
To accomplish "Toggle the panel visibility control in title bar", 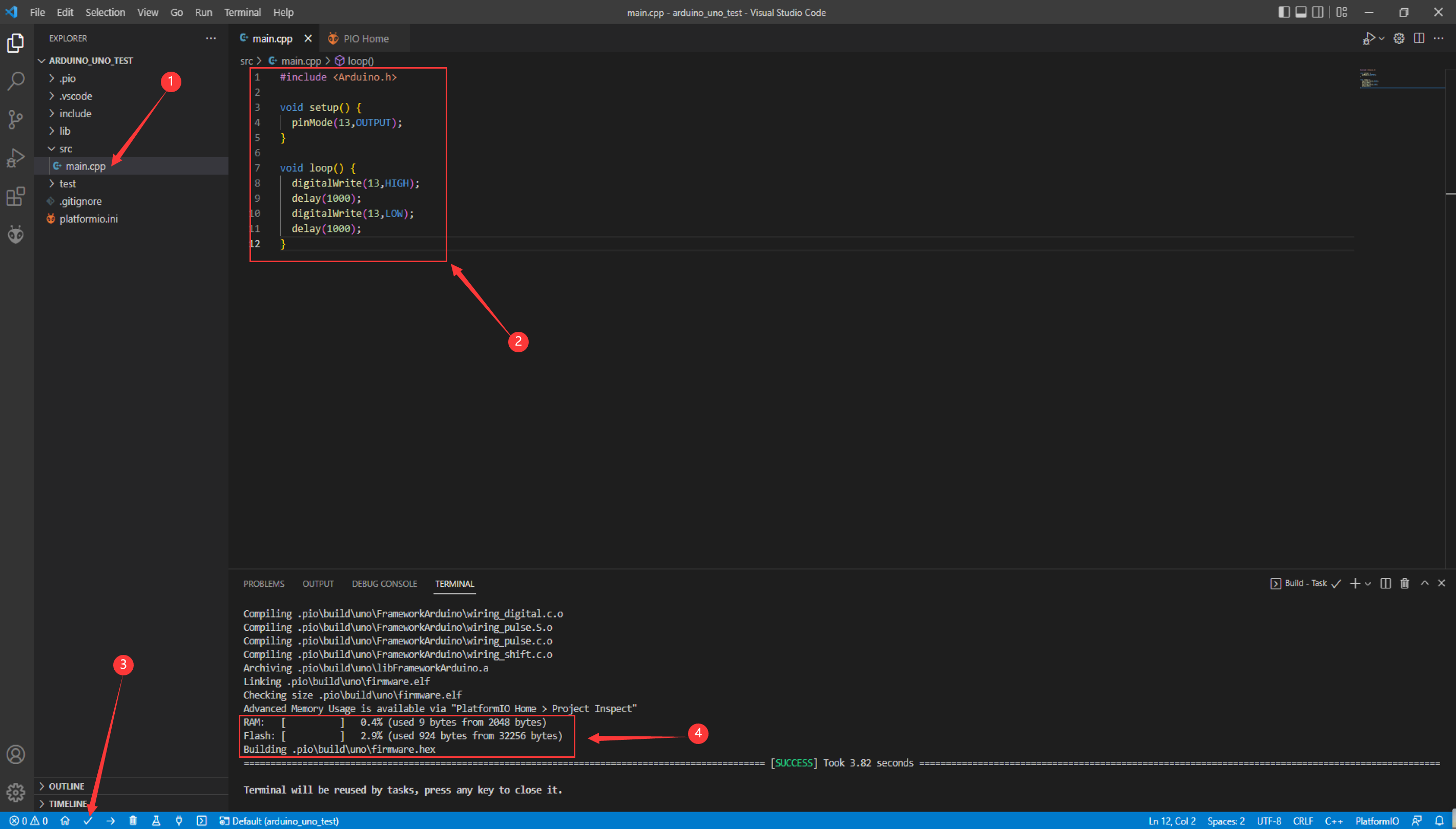I will (x=1302, y=12).
